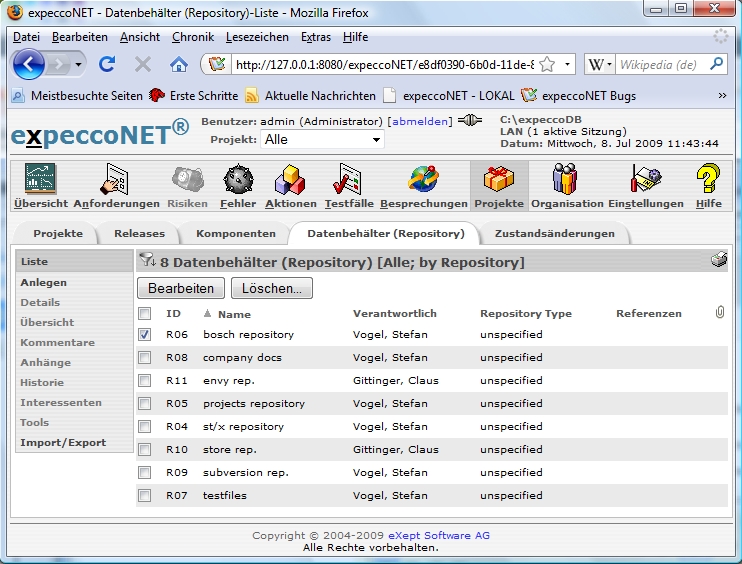Screen dimensions: 742x564
Task: Click the Fehler bug icon
Action: (238, 180)
